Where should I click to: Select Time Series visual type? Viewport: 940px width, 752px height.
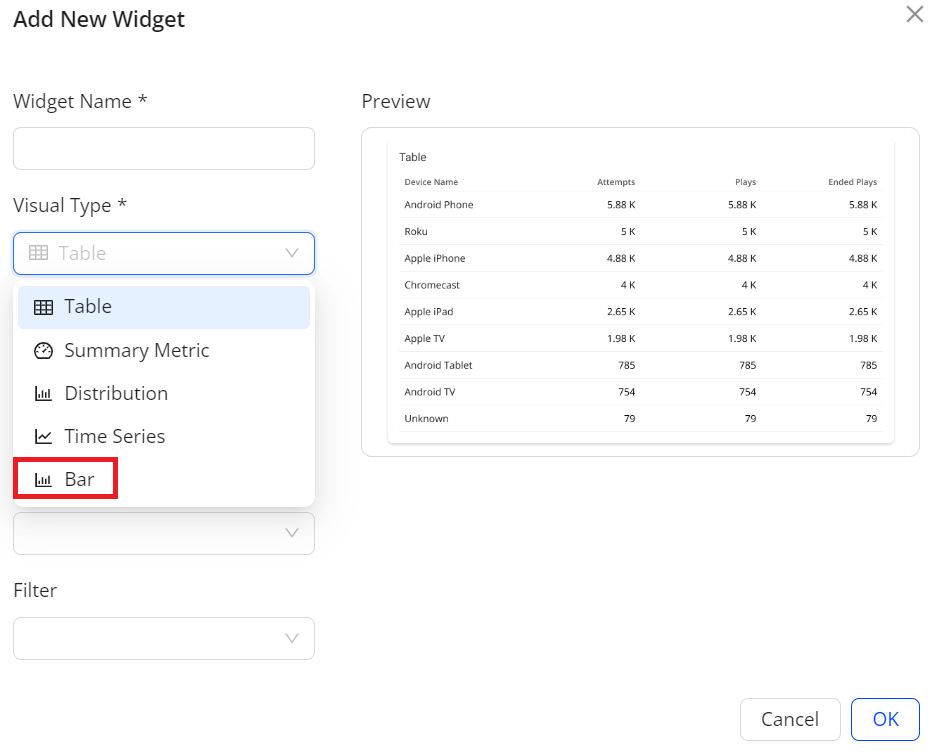click(x=164, y=437)
